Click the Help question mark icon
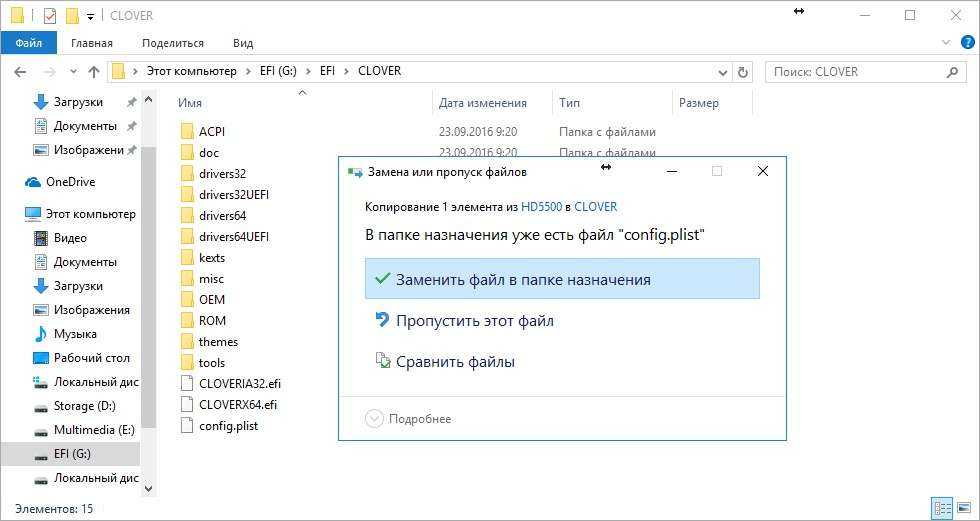This screenshot has height=521, width=980. click(x=967, y=43)
